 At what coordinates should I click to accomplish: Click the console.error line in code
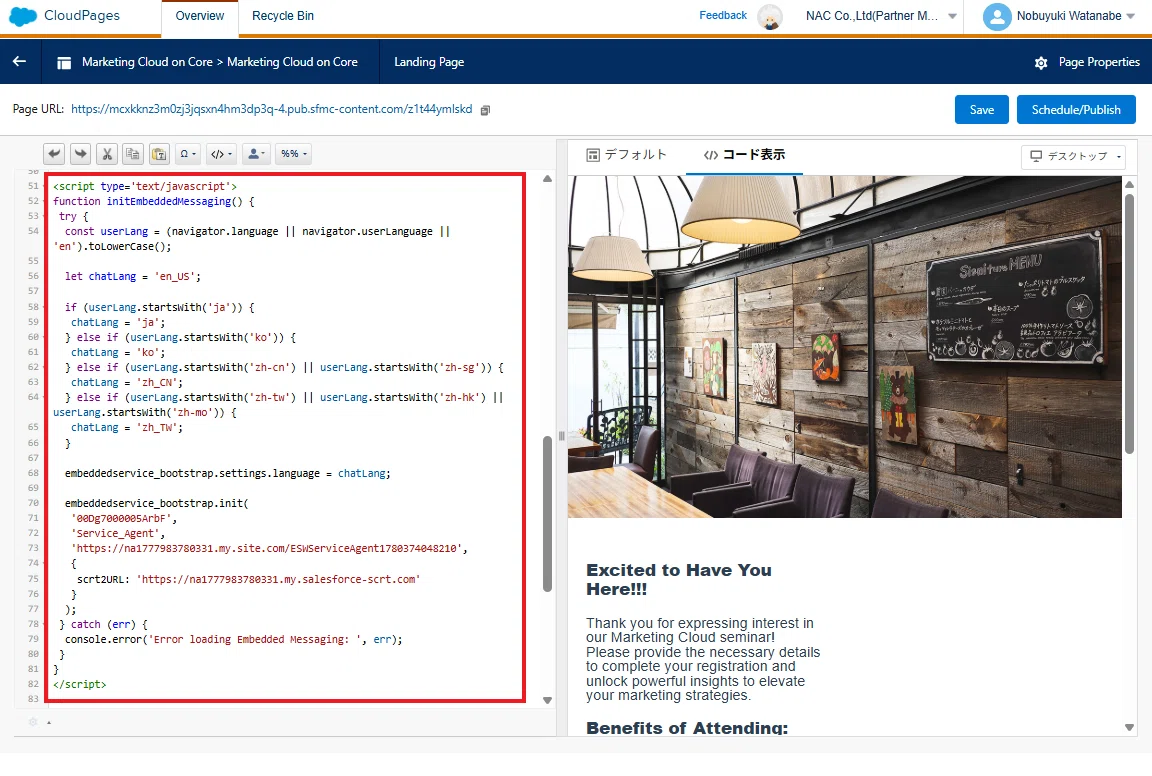click(x=234, y=639)
